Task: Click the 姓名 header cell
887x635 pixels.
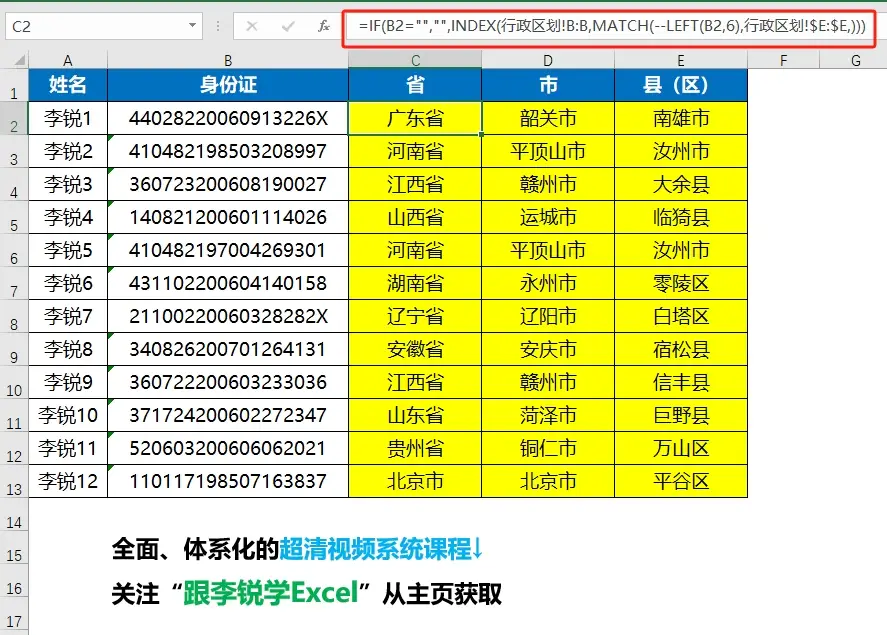Action: click(x=68, y=85)
